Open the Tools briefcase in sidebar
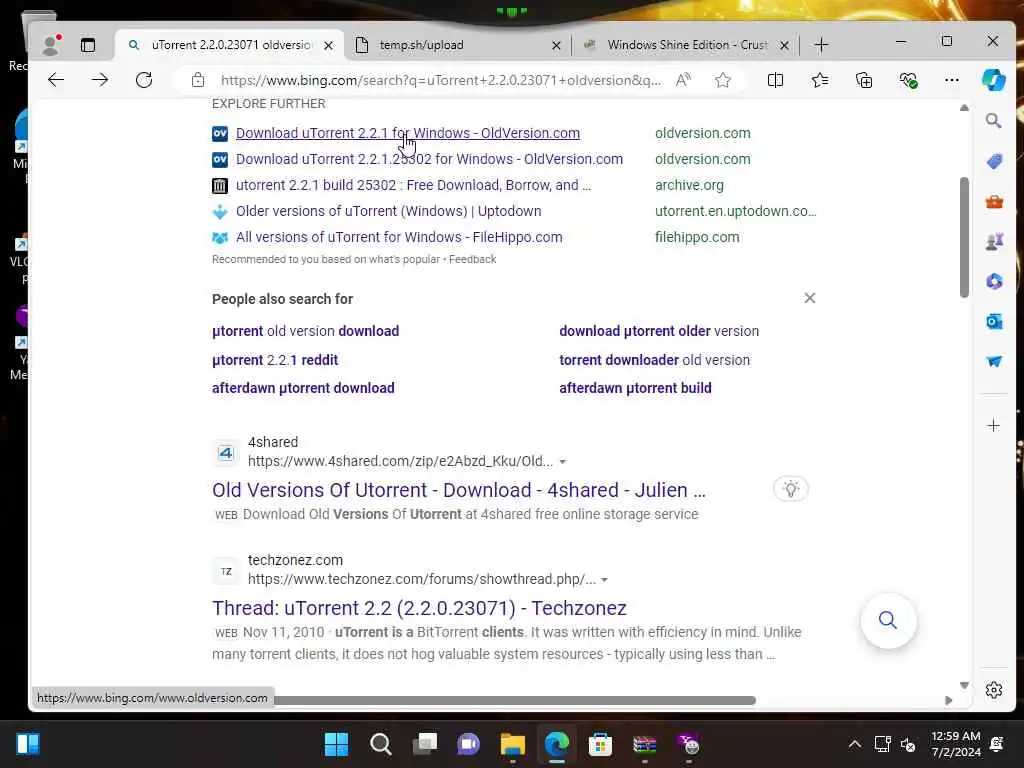The width and height of the screenshot is (1024, 768). 994,202
